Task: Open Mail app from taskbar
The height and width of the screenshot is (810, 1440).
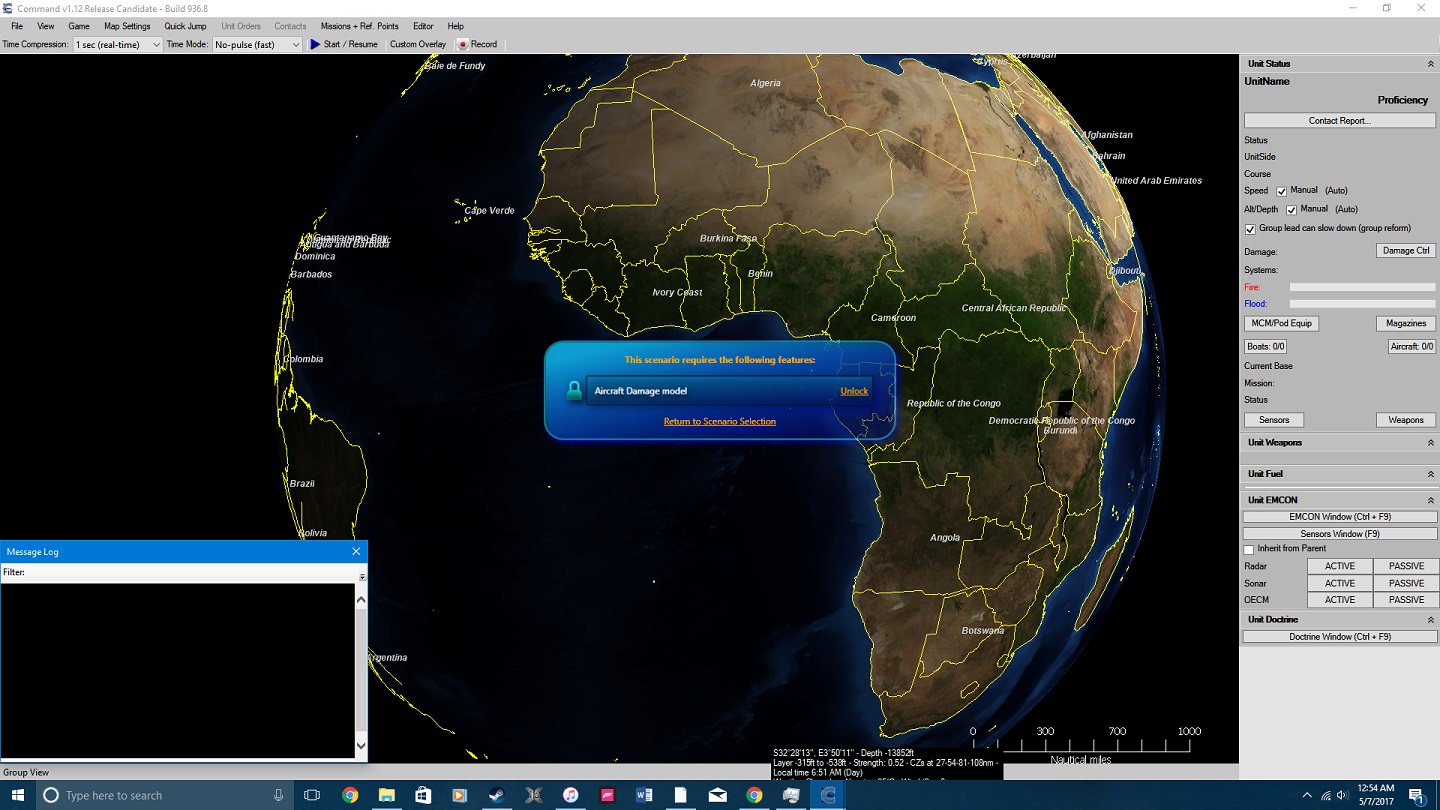Action: pos(717,795)
